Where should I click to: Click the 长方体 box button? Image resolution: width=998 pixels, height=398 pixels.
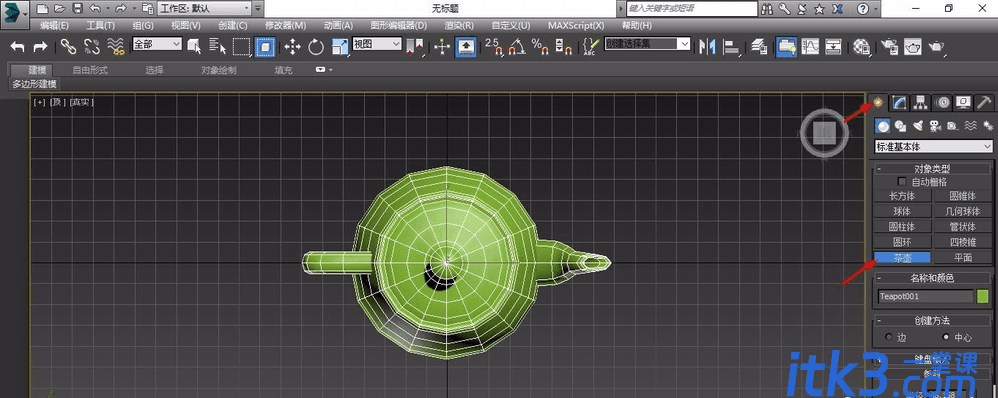(x=902, y=196)
